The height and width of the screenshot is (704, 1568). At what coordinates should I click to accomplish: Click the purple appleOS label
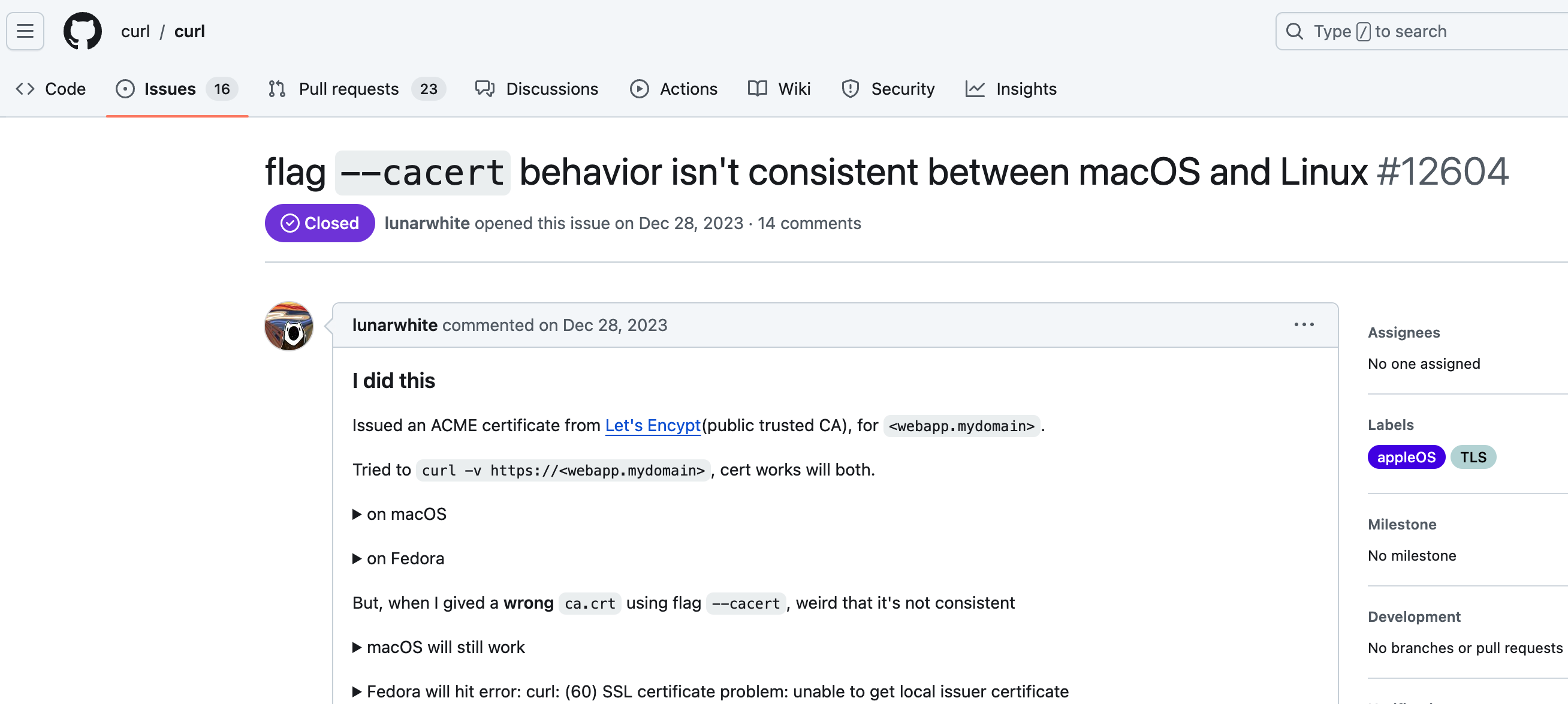[1406, 458]
